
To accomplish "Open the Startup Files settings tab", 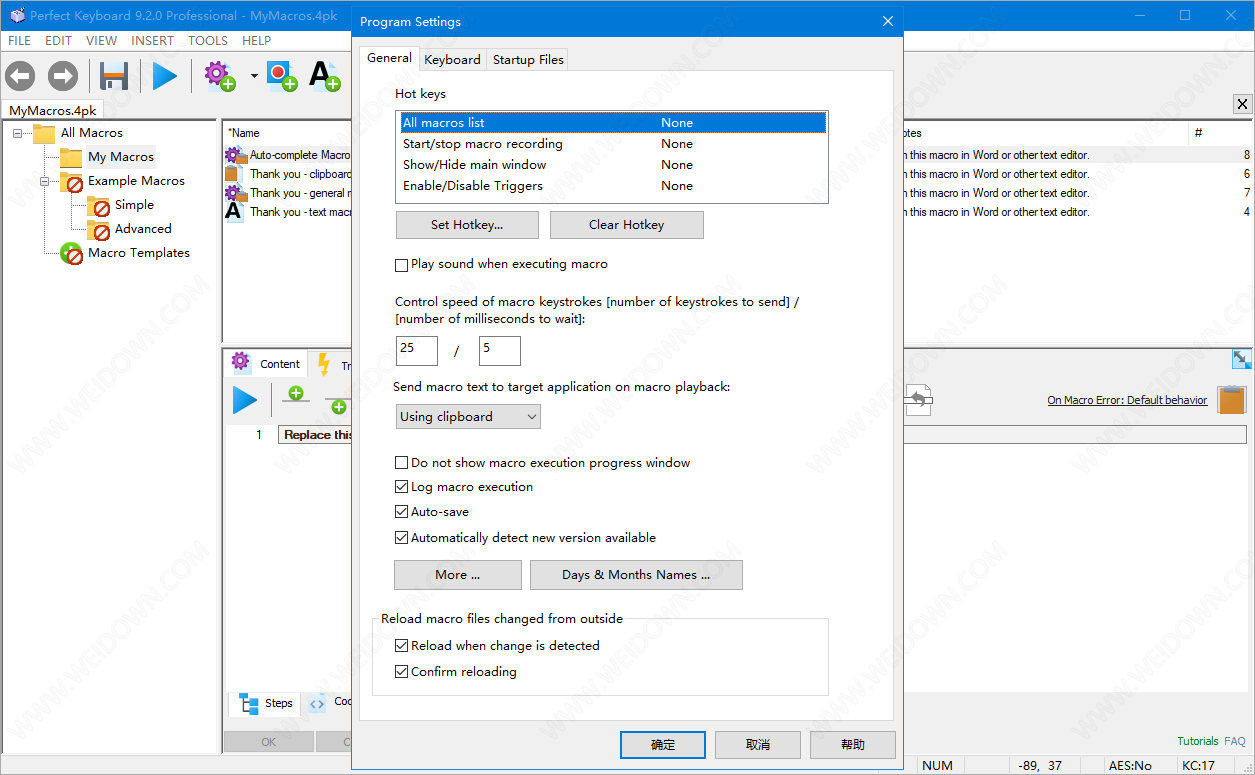I will (528, 60).
